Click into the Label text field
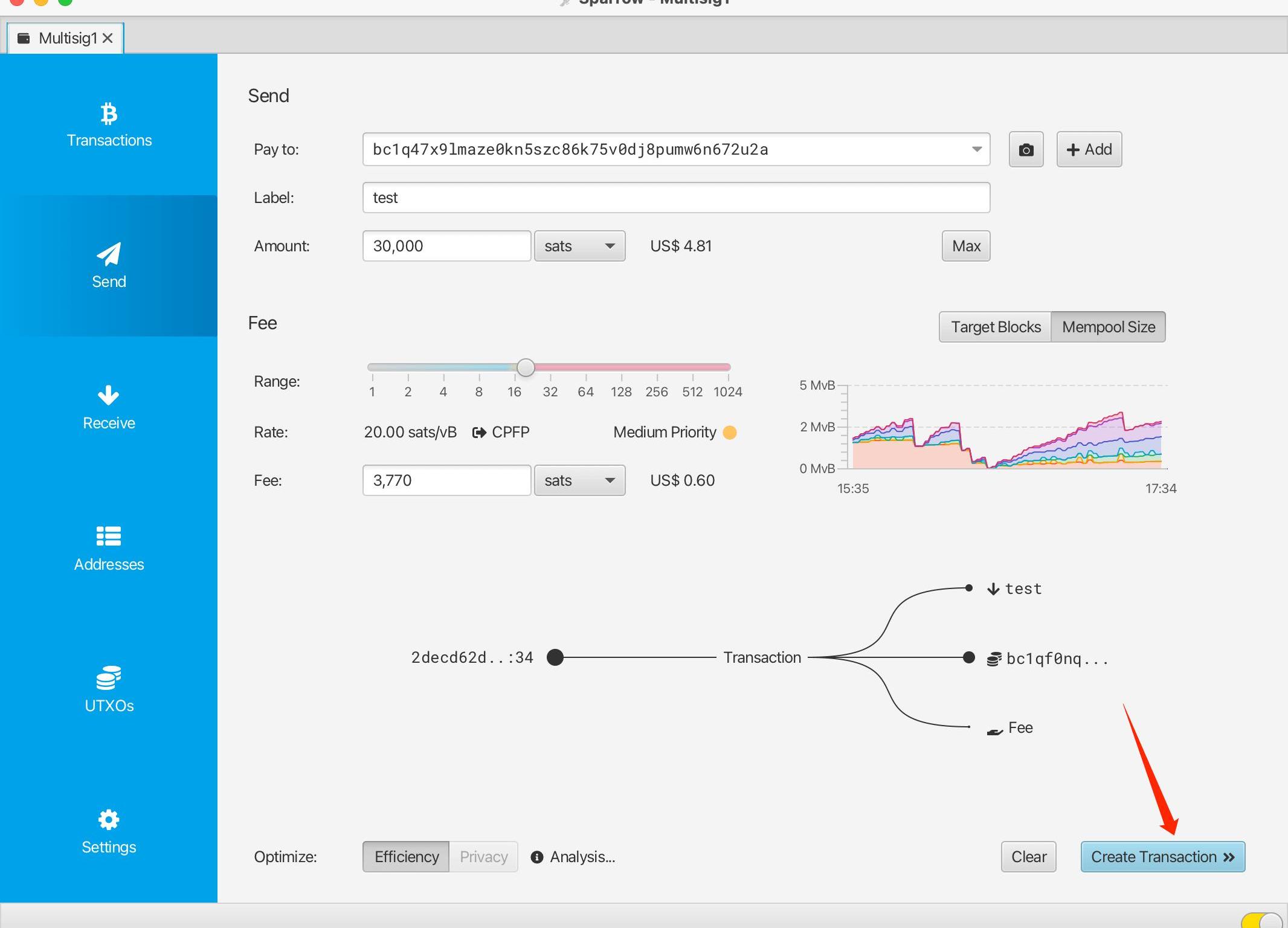1288x928 pixels. (x=675, y=198)
